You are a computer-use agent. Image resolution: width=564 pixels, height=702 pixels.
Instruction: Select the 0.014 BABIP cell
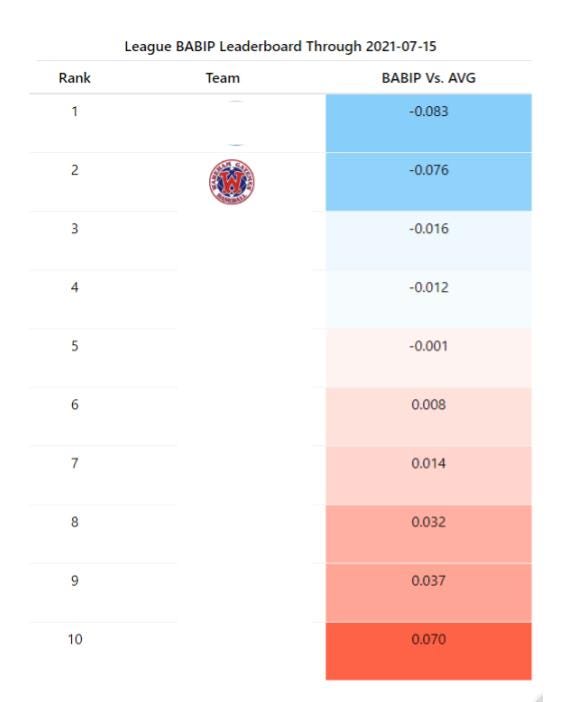point(428,475)
